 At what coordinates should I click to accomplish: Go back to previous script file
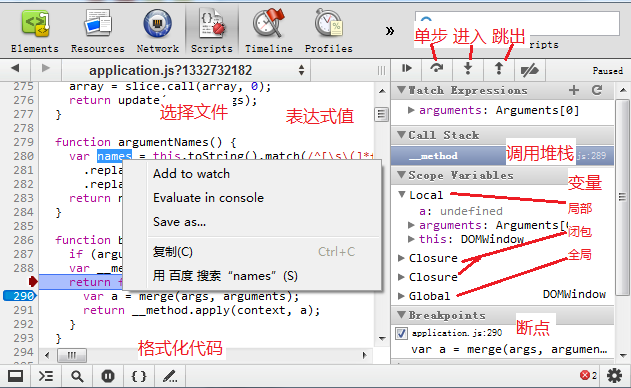point(15,68)
